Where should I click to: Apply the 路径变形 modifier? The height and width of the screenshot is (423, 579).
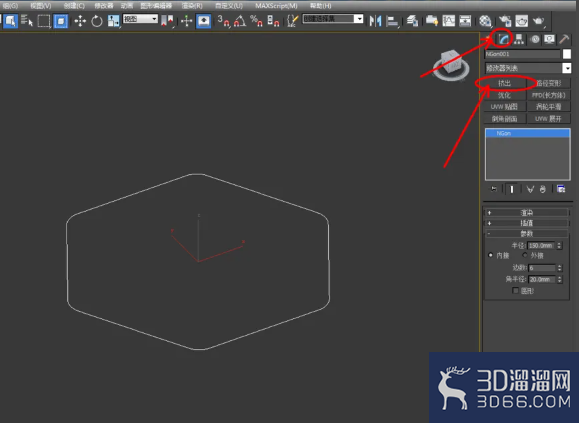pos(548,83)
